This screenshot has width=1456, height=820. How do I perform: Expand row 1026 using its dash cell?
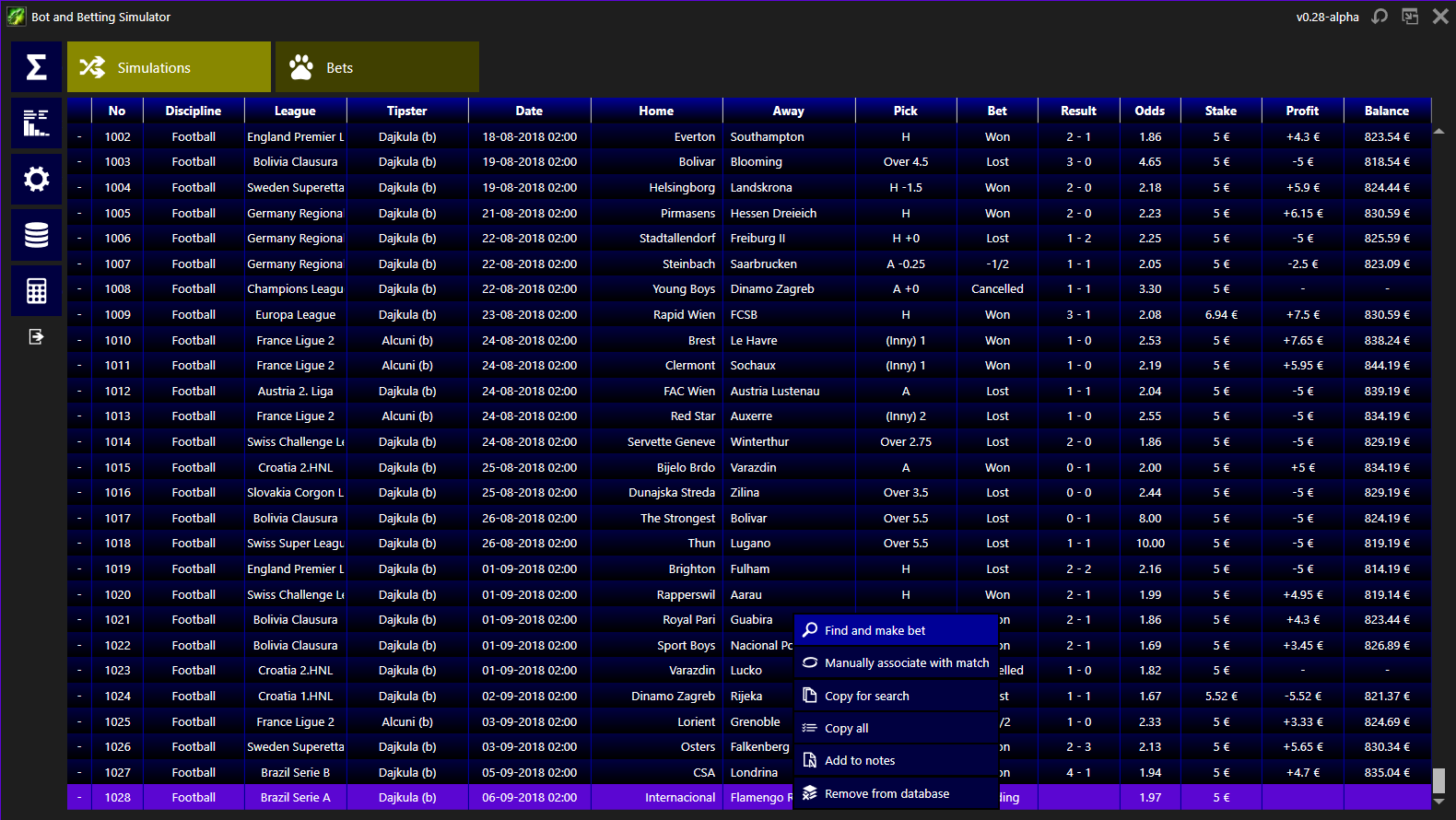coord(79,746)
